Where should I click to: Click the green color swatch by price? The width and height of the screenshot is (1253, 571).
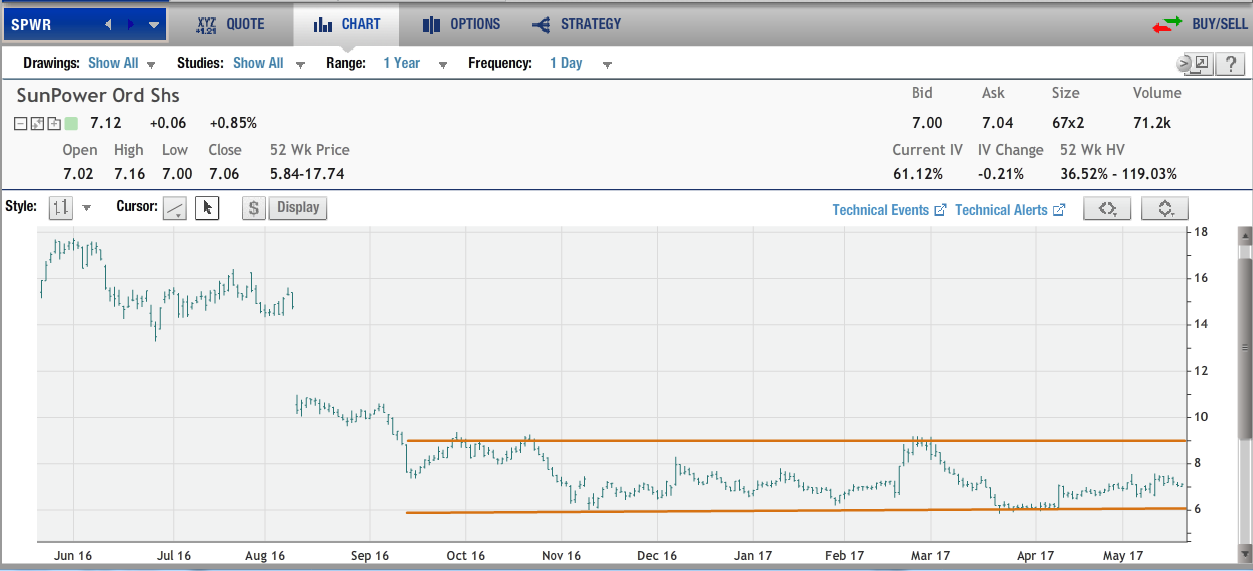pos(70,124)
